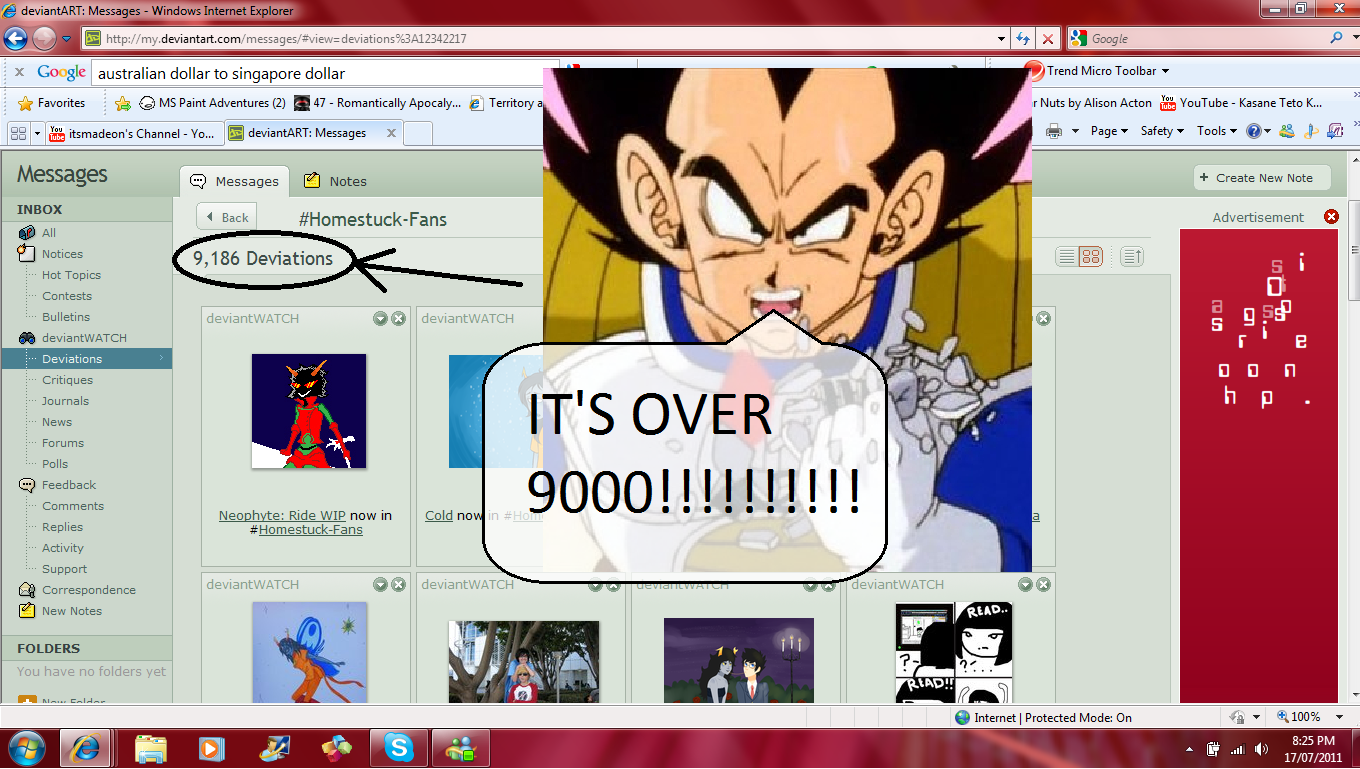Open Deviations in the sidebar

pyautogui.click(x=86, y=359)
